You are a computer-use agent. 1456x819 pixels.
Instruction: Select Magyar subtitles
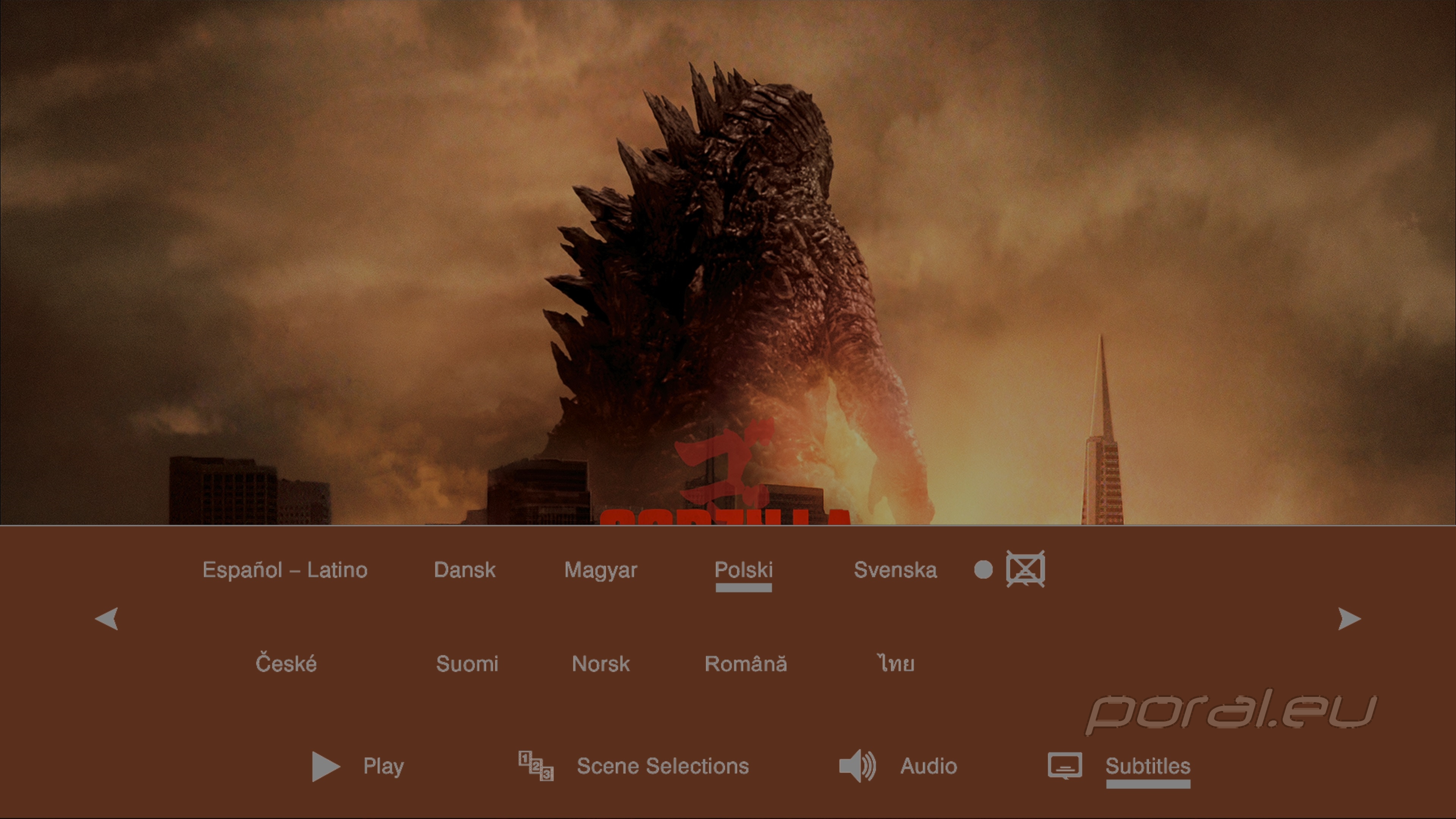coord(601,570)
